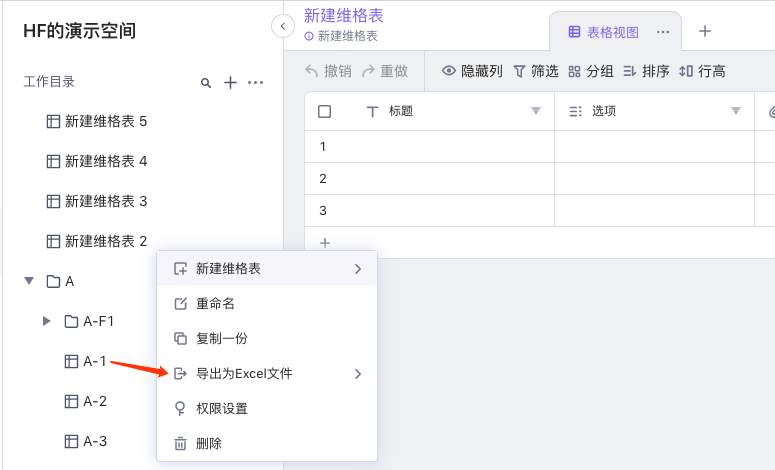Expand folder A-F1 with its triangle

(47, 321)
